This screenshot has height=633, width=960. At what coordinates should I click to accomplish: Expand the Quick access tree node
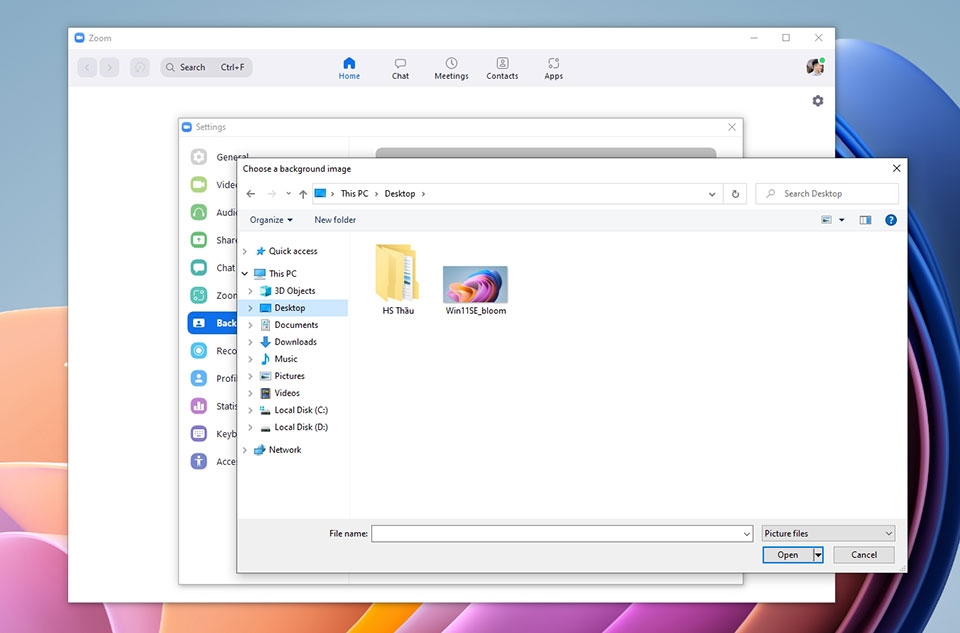pos(245,251)
